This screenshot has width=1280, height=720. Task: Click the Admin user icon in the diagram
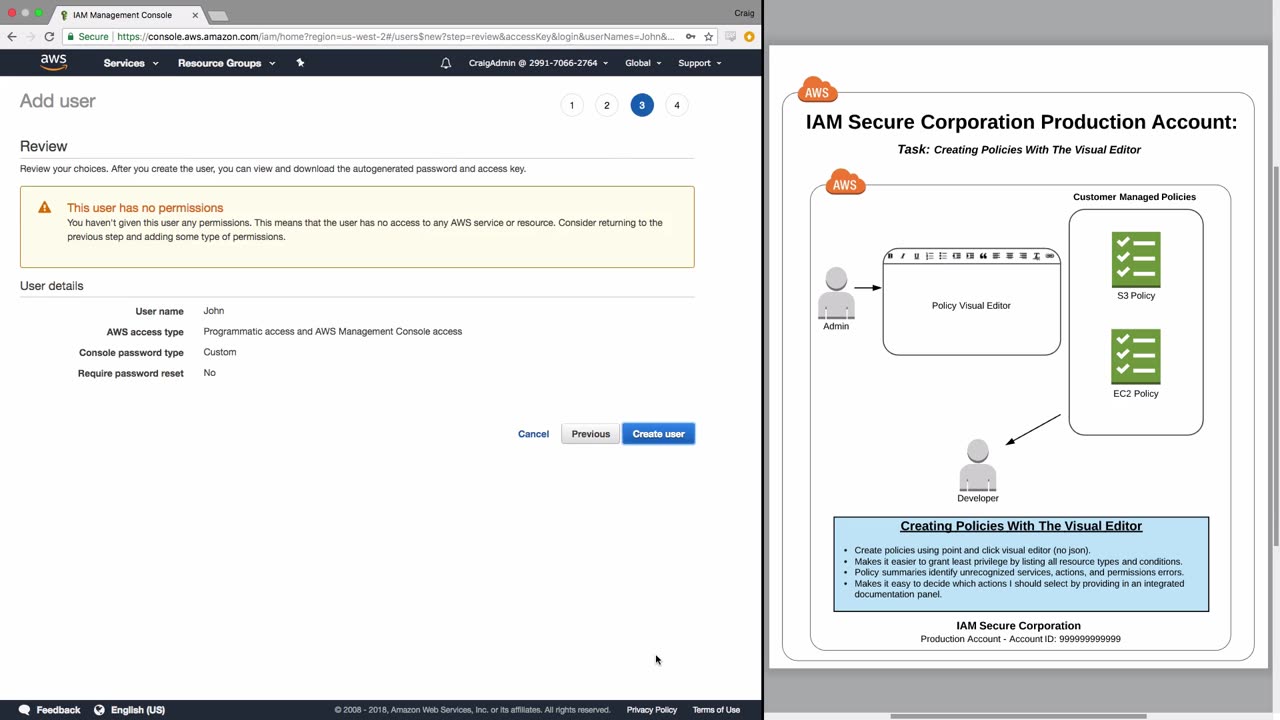pos(836,293)
